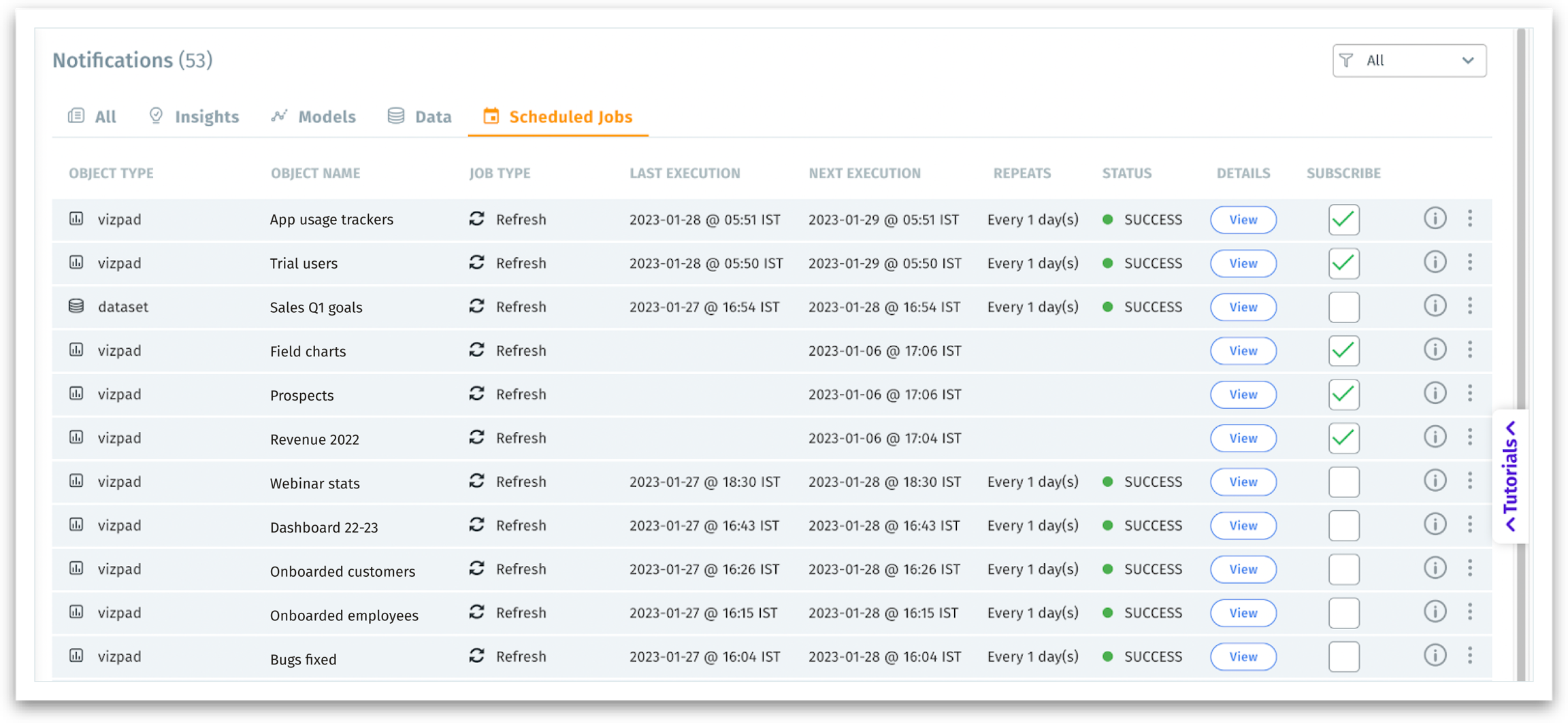Click the dataset icon beside Sales Q1 goals

coord(75,306)
